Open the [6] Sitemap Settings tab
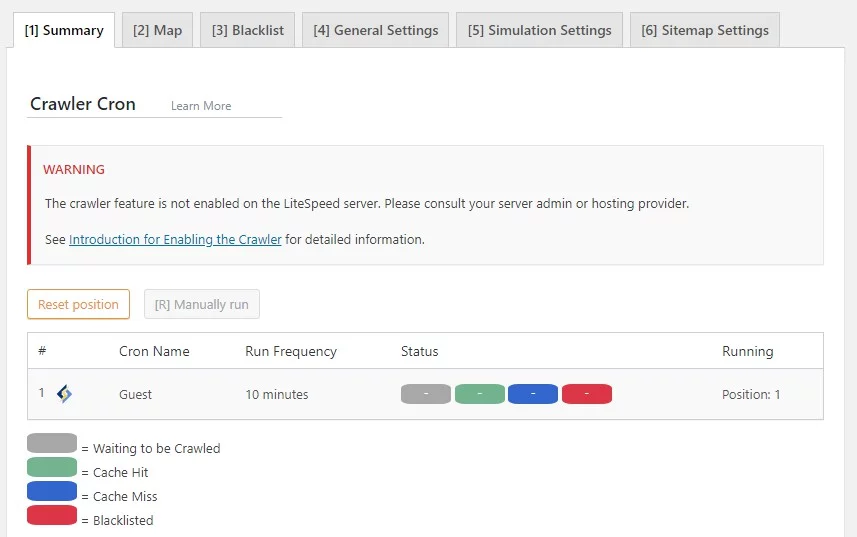This screenshot has width=857, height=537. [x=705, y=30]
